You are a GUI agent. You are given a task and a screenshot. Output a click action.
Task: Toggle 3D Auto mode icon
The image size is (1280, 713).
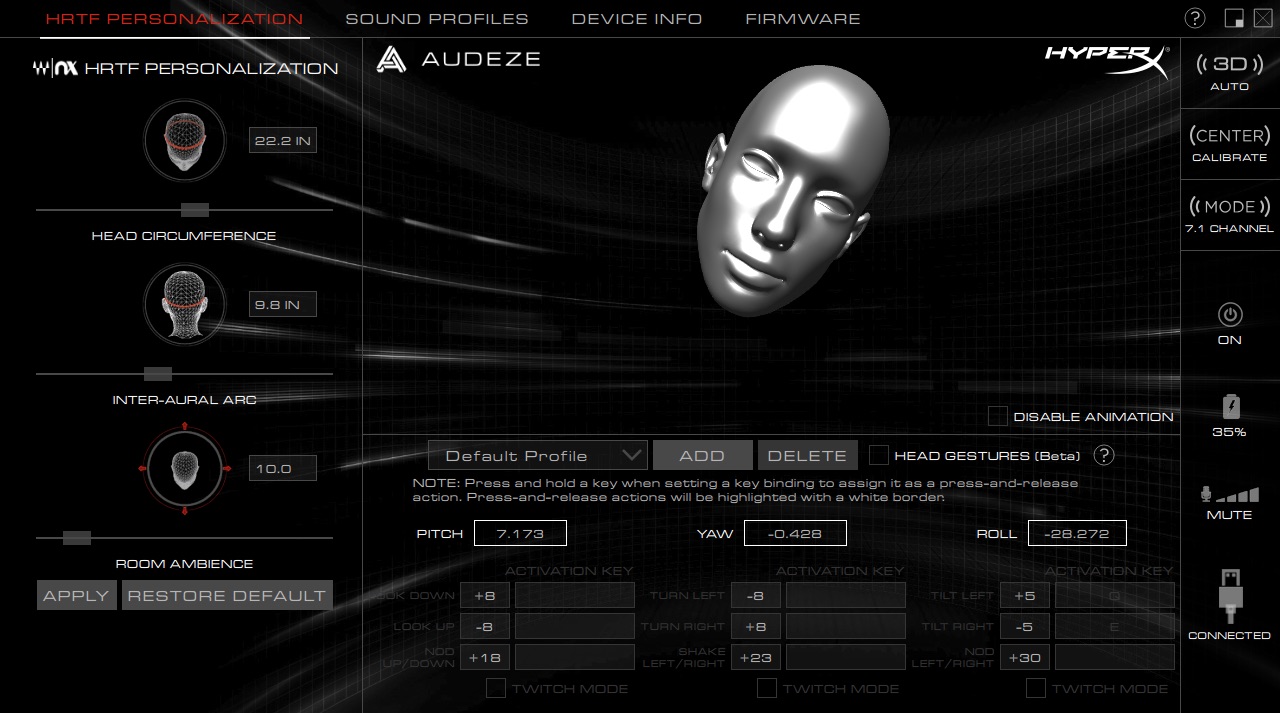tap(1229, 65)
